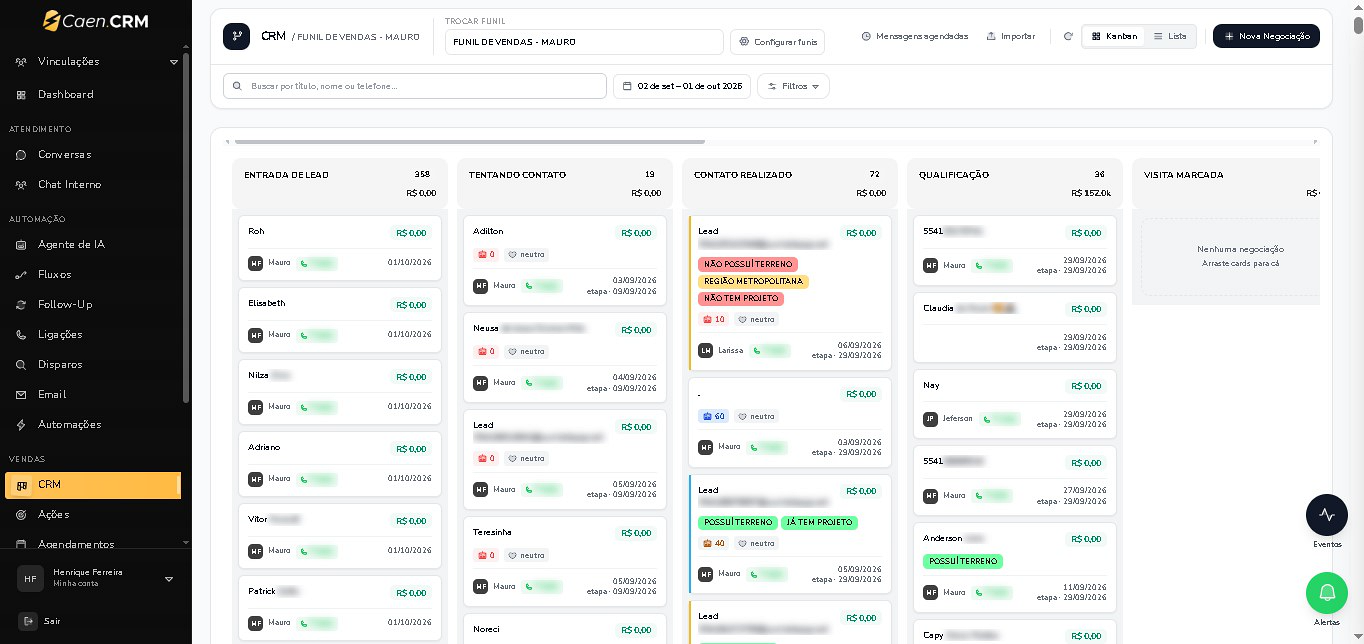Image resolution: width=1364 pixels, height=644 pixels.
Task: Expand the Vinculações chevron
Action: coord(174,62)
